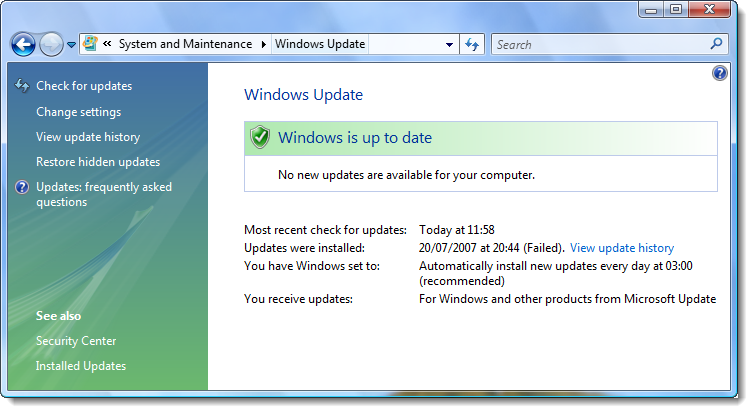753x413 pixels.
Task: Click the Control Panel icon in address bar
Action: (x=90, y=44)
